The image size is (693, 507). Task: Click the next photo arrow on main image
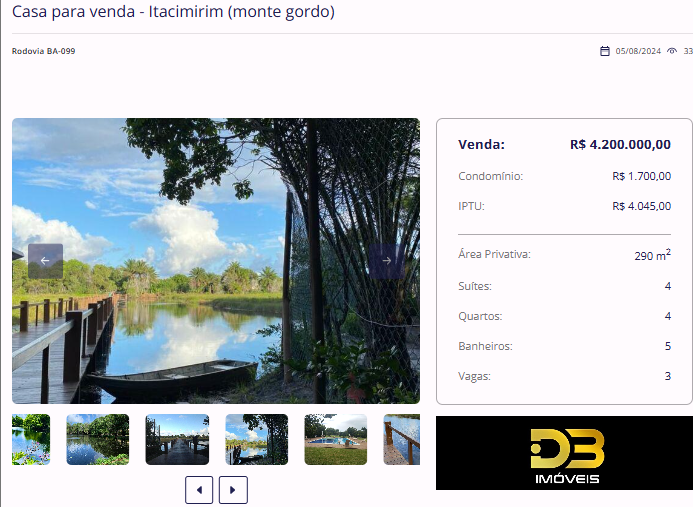[x=386, y=261]
